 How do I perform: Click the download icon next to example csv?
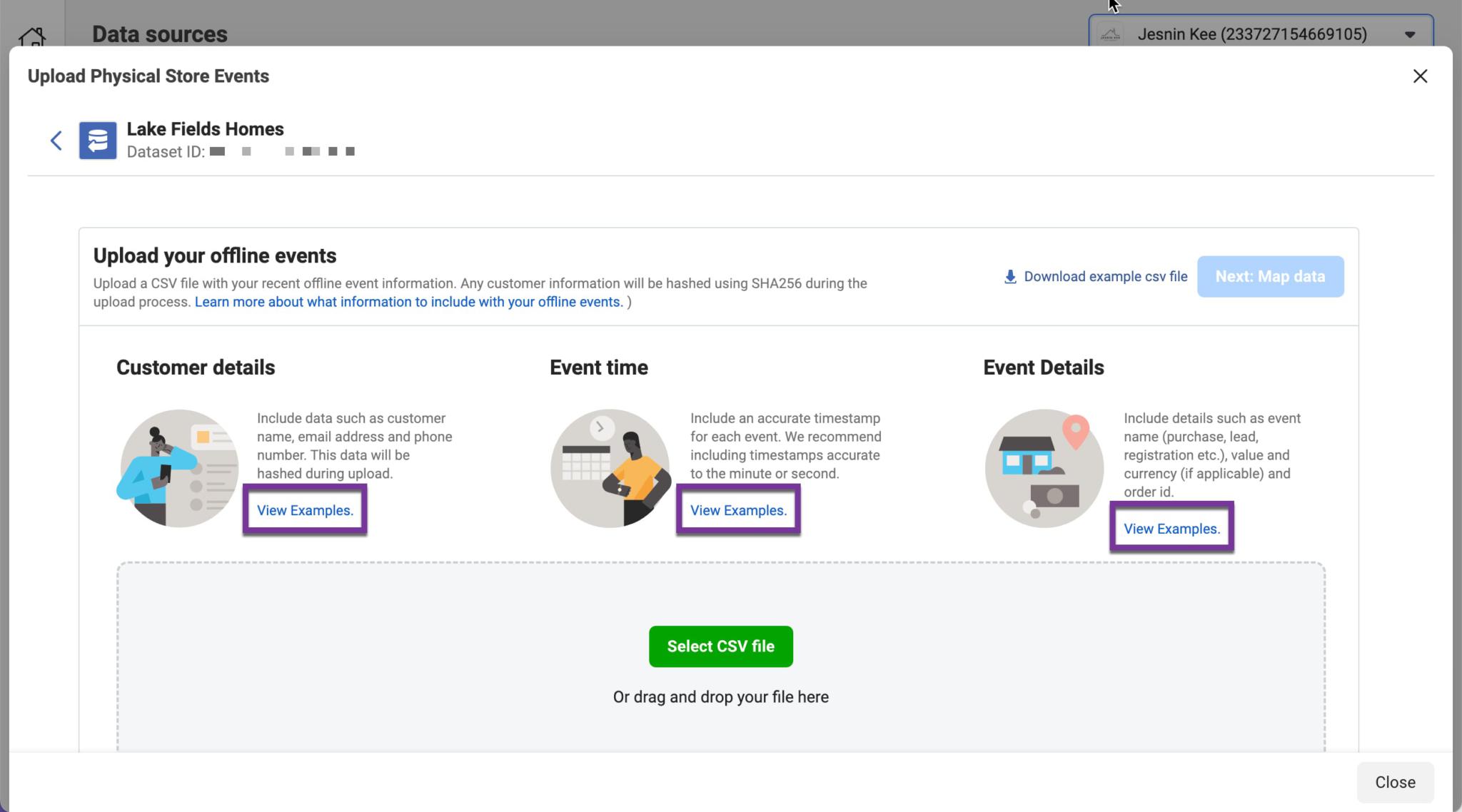[1009, 276]
